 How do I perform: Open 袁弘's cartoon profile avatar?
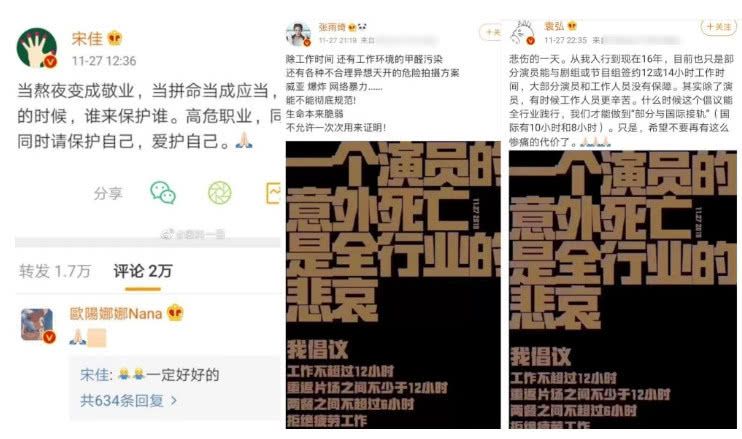pos(522,33)
